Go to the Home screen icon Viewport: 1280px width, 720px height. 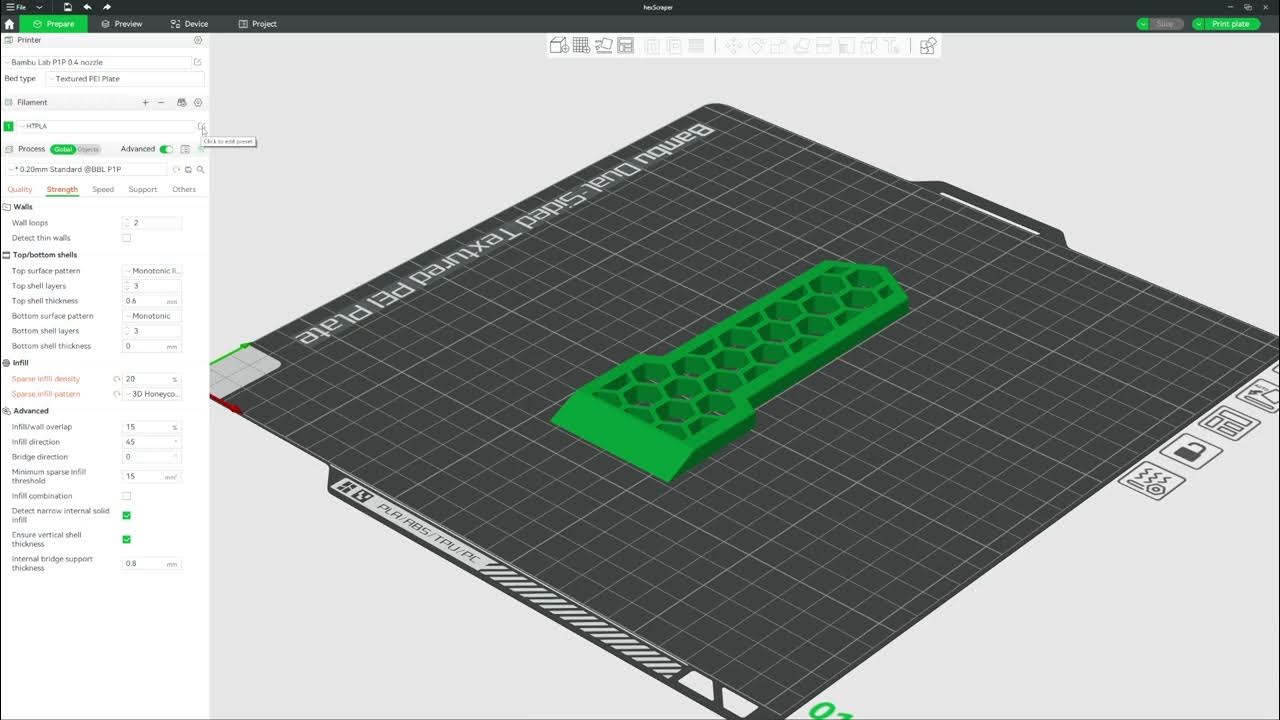tap(9, 24)
